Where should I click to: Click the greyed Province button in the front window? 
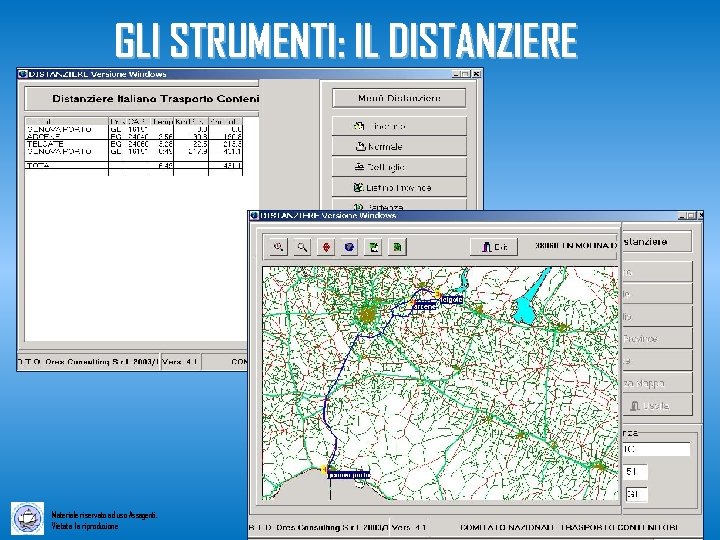(657, 338)
